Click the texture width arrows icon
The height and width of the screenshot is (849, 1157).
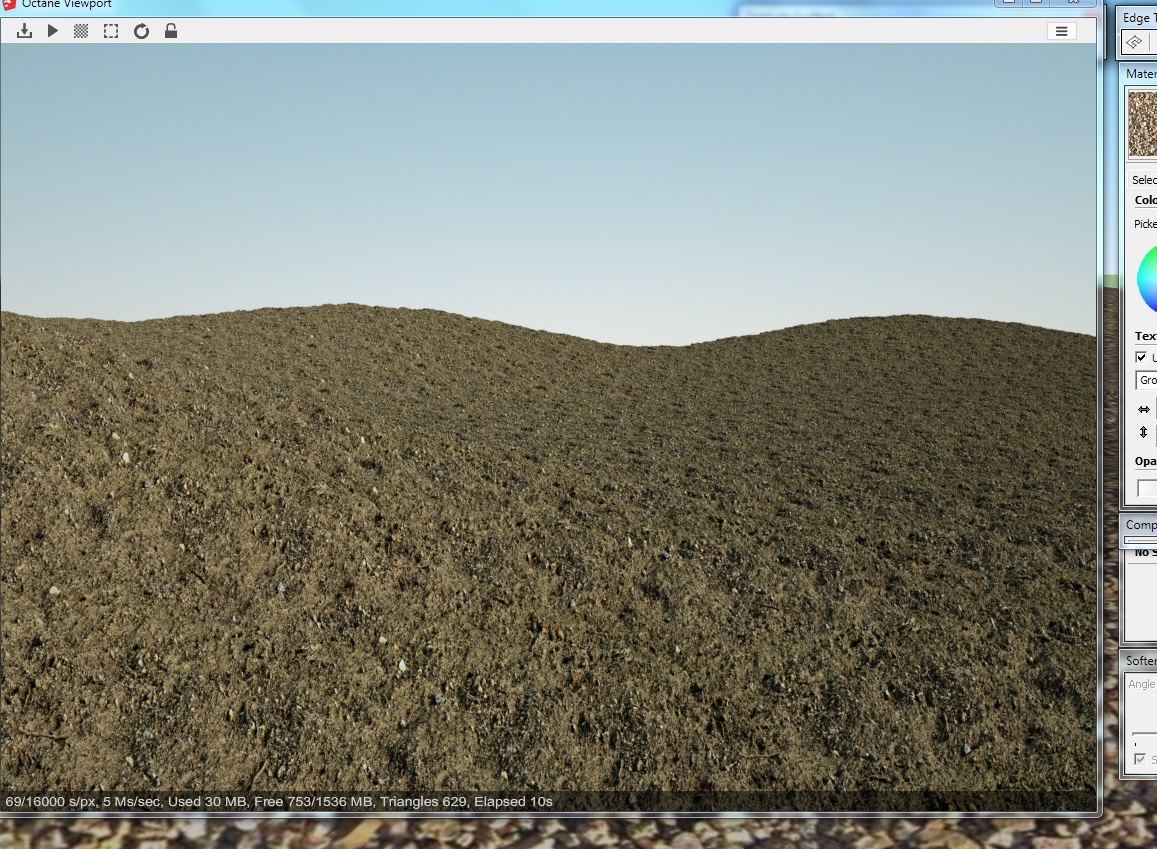click(1144, 409)
